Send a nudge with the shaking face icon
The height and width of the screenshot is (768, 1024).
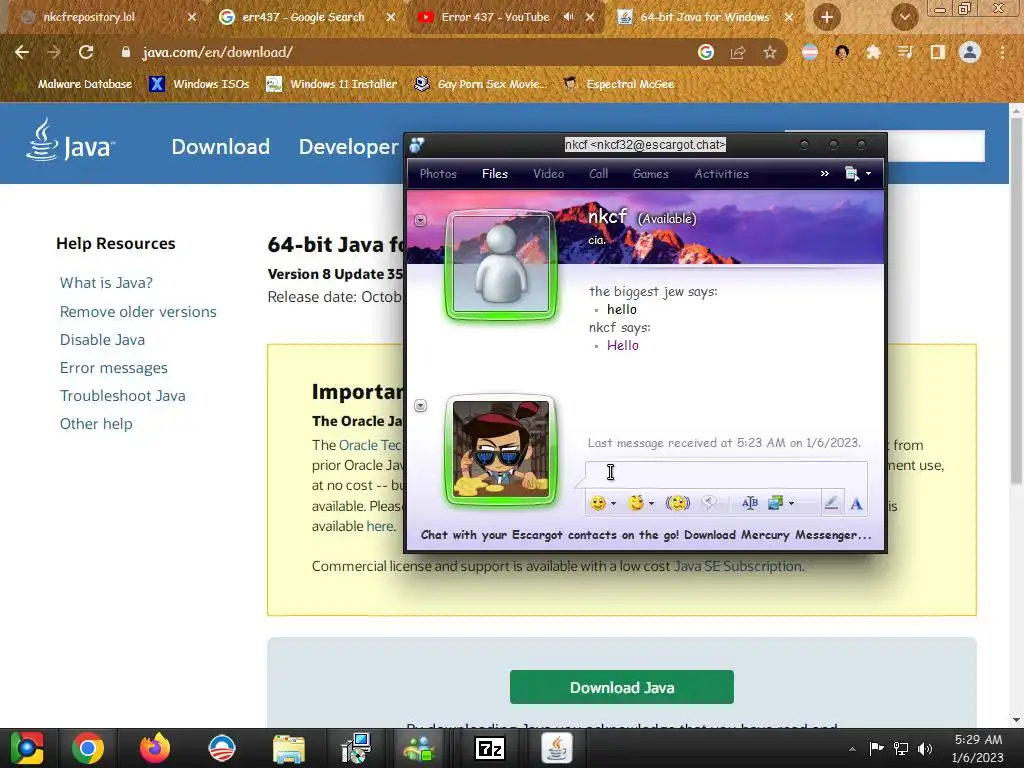pyautogui.click(x=678, y=502)
